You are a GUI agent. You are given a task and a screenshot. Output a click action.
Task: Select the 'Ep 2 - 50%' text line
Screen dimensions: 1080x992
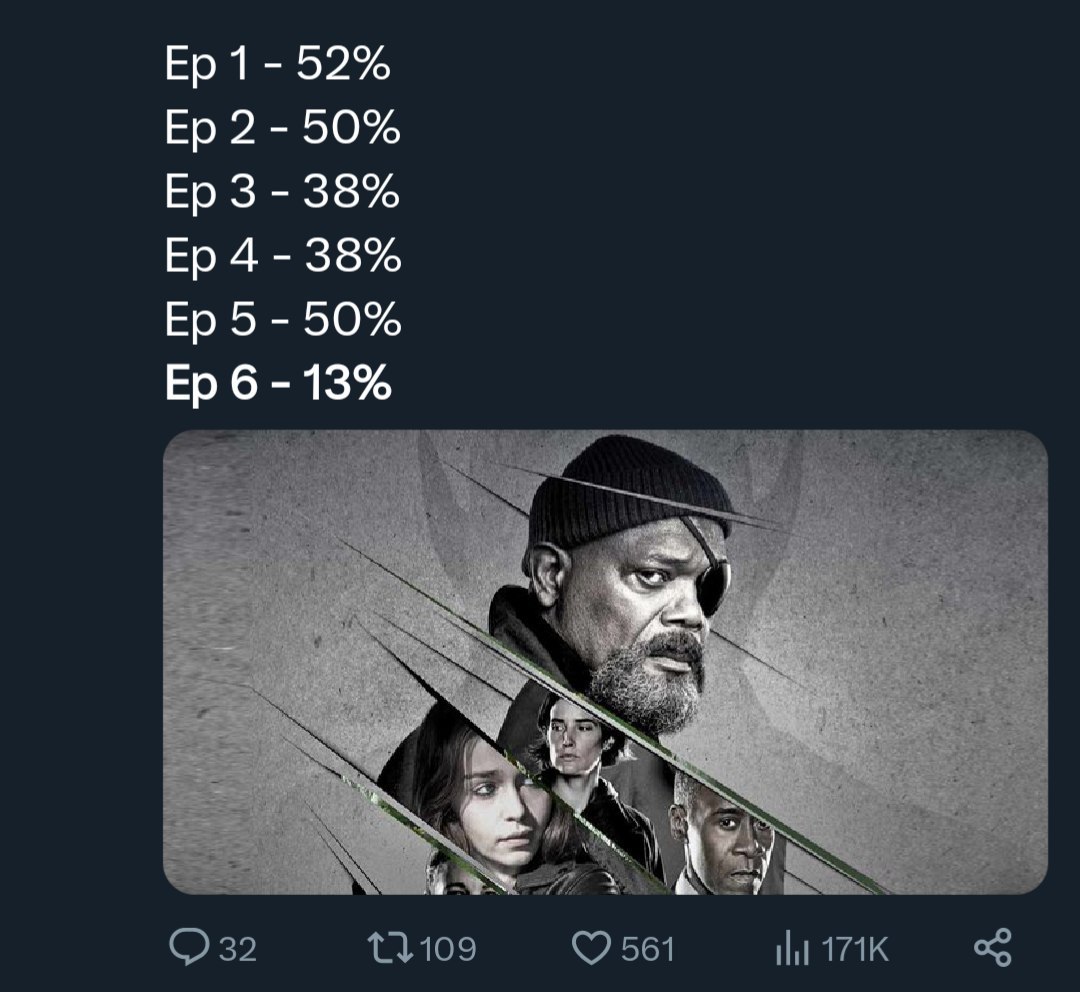tap(282, 128)
